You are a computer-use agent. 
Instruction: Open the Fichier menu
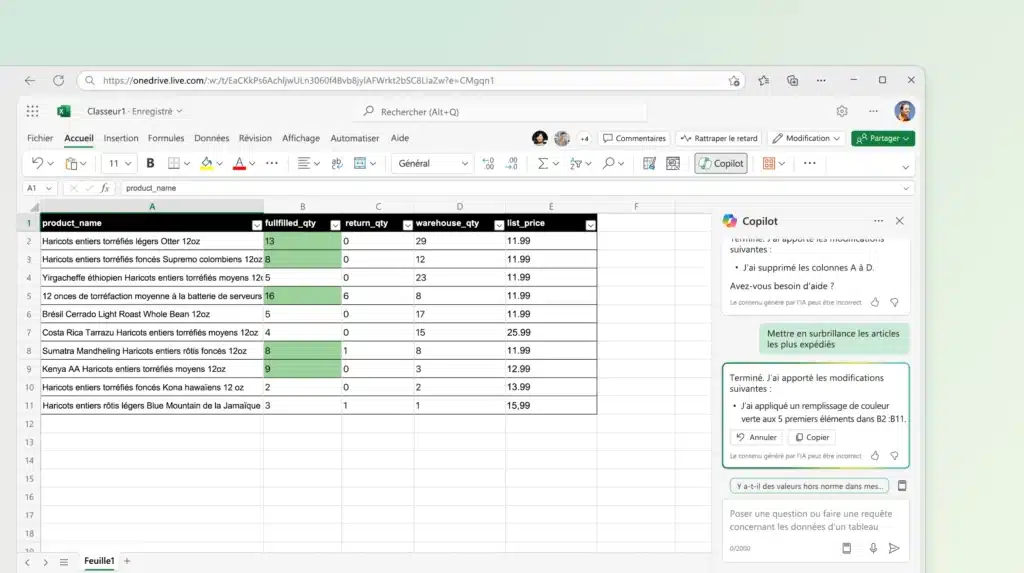(40, 138)
